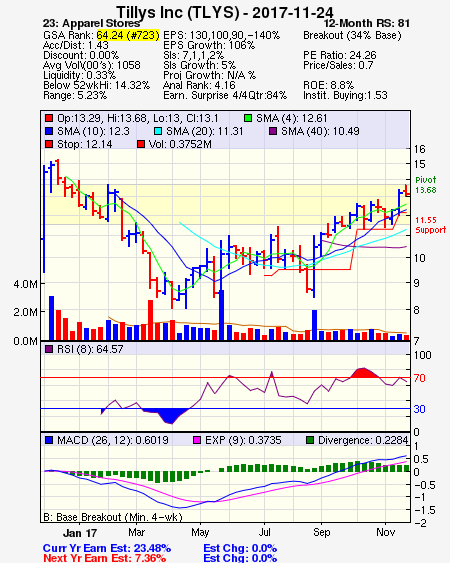Screen dimensions: 450x563
Task: Click the 'B: Base Breakout (Min. 4-wk)' note
Action: point(113,517)
